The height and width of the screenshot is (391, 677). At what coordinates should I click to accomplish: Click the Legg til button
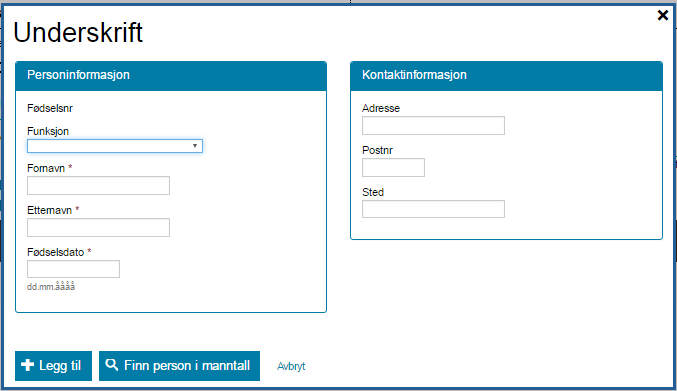pyautogui.click(x=54, y=366)
